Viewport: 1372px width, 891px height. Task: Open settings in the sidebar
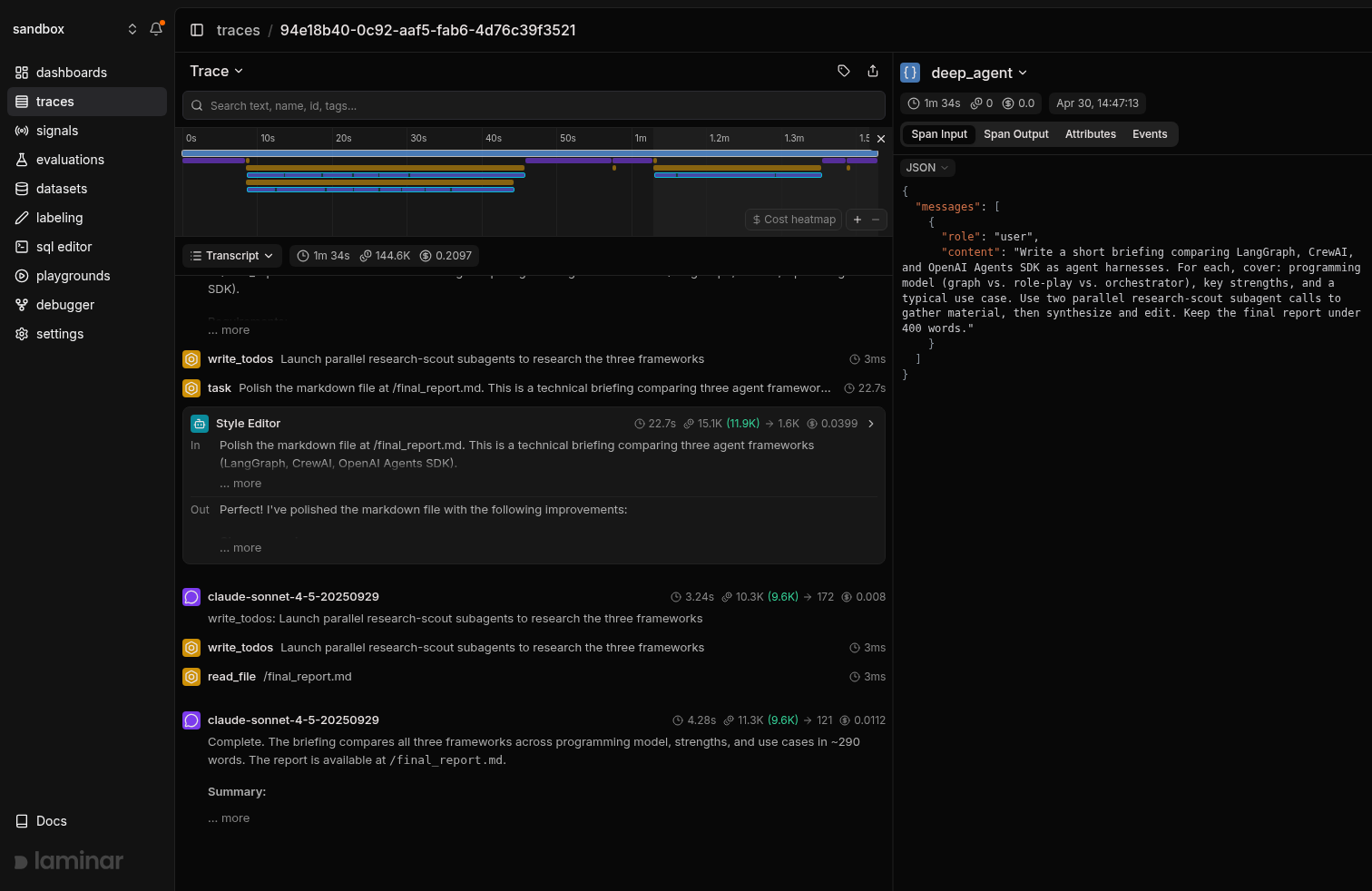point(87,334)
